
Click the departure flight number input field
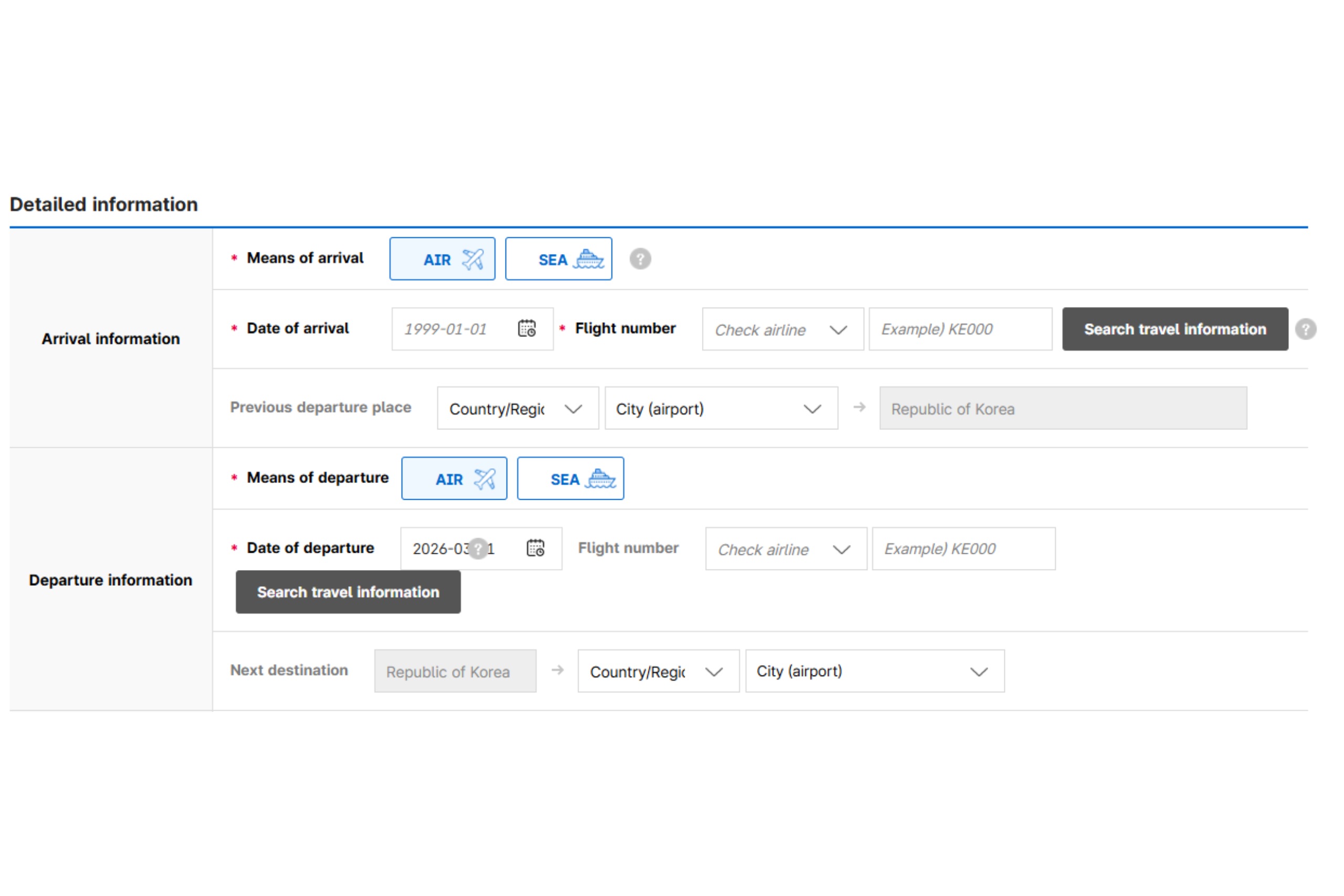(x=963, y=549)
